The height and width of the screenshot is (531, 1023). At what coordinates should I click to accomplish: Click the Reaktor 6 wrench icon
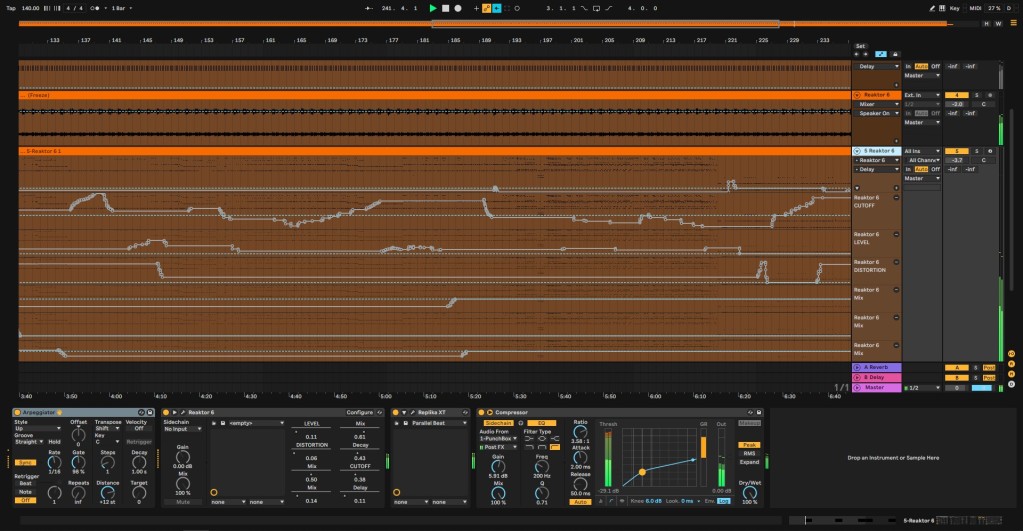(x=183, y=412)
